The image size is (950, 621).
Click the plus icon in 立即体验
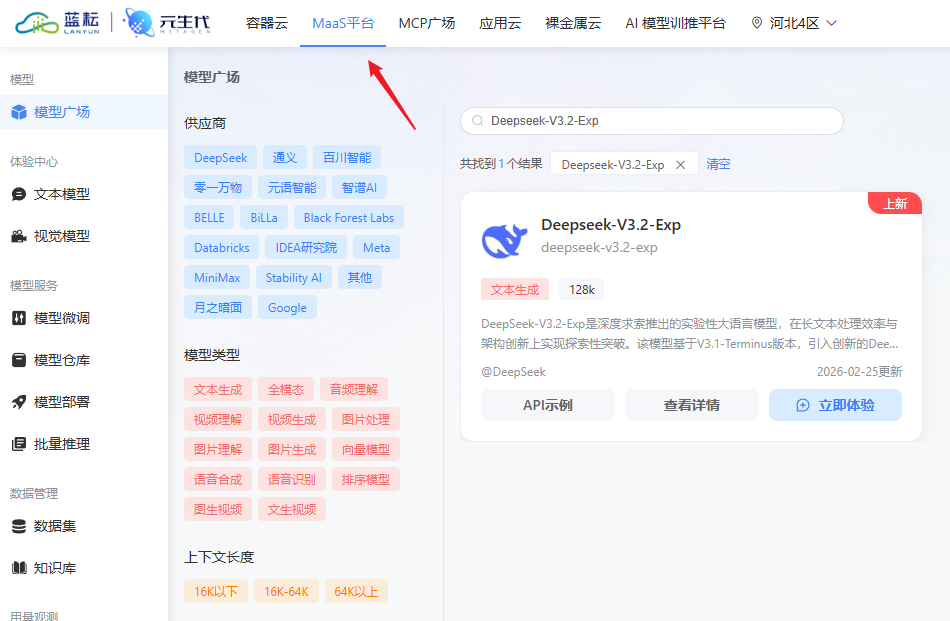803,405
